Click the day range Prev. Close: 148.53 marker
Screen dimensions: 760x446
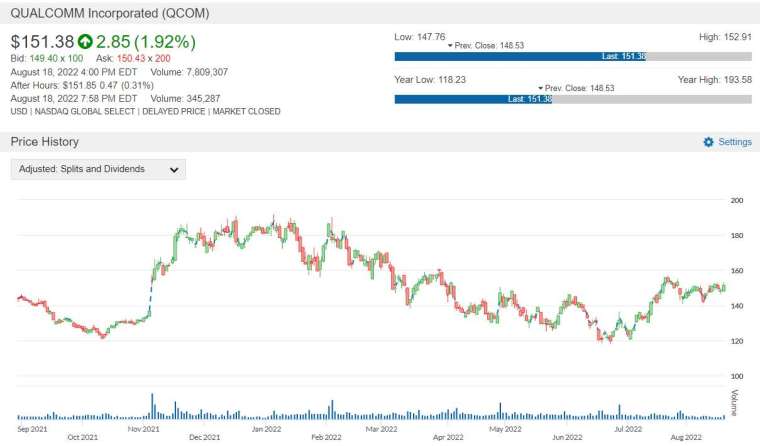coord(486,46)
